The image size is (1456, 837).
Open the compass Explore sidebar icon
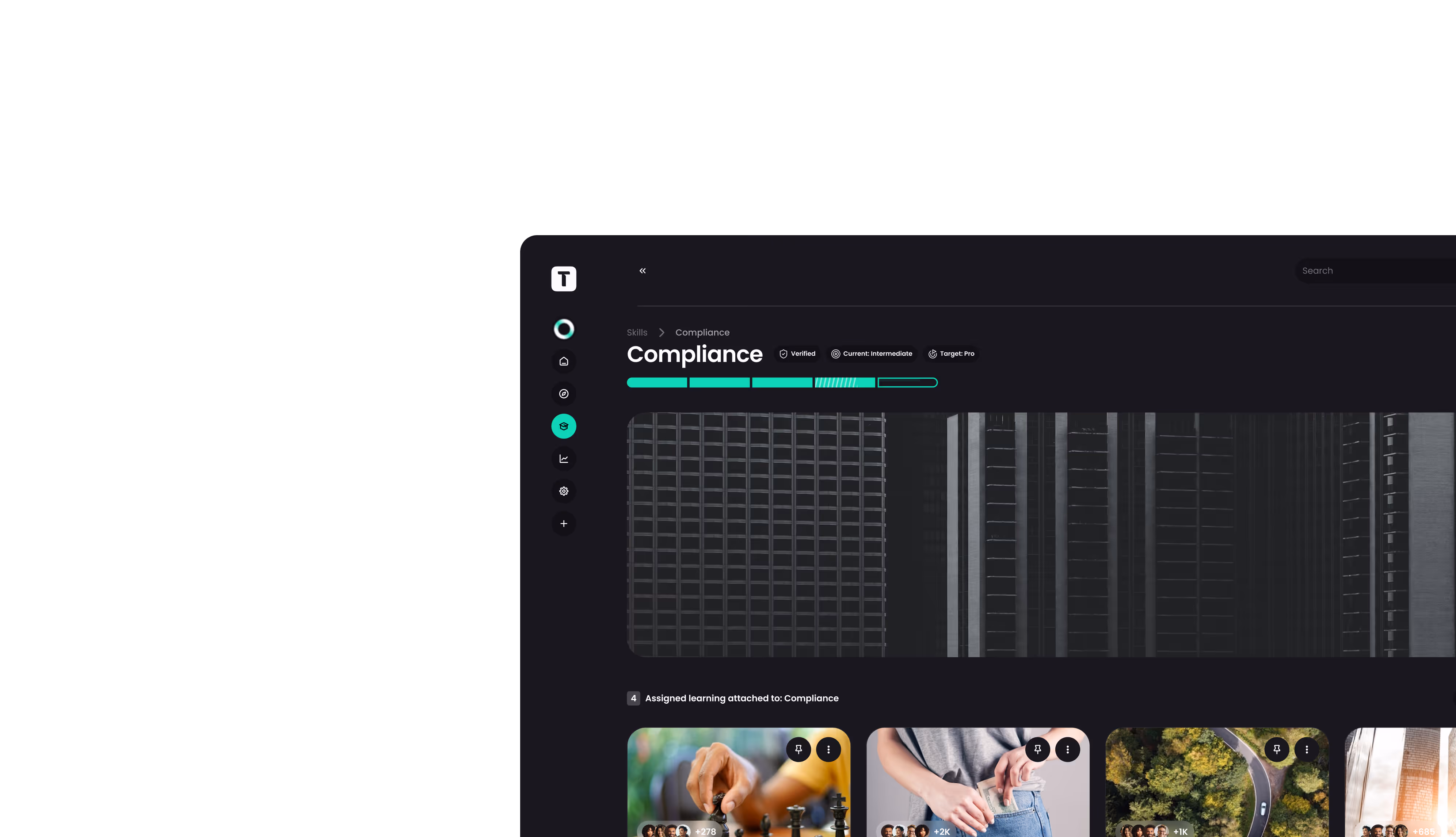(x=564, y=394)
